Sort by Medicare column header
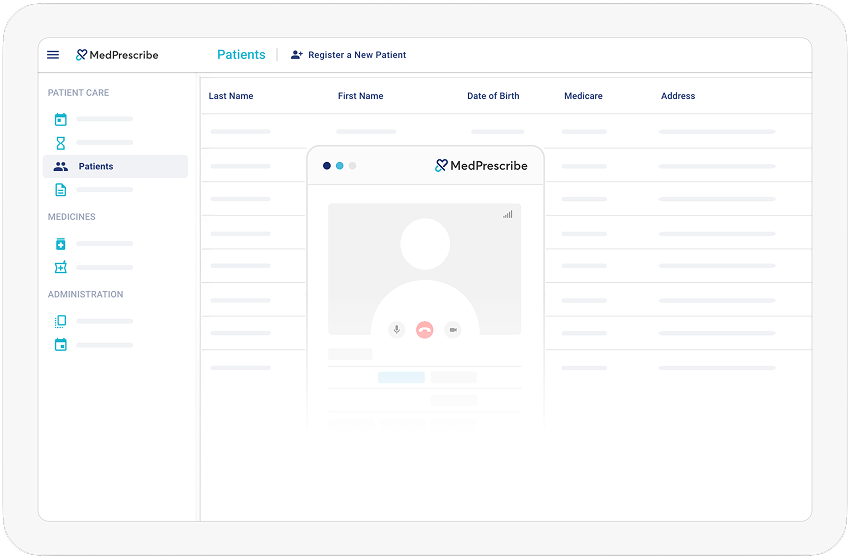Screen dimensions: 850x559 point(583,96)
